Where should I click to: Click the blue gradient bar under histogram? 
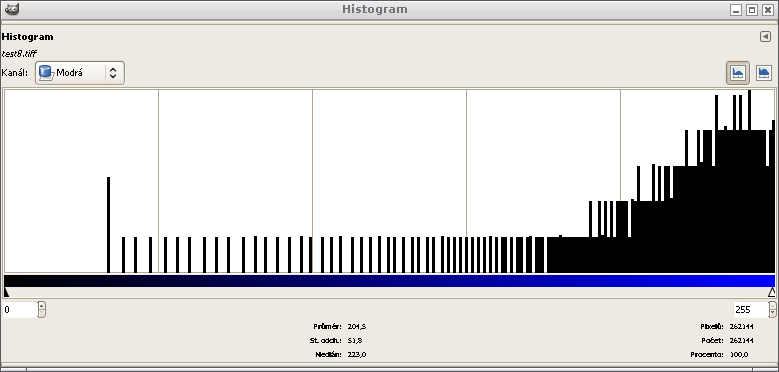[390, 281]
